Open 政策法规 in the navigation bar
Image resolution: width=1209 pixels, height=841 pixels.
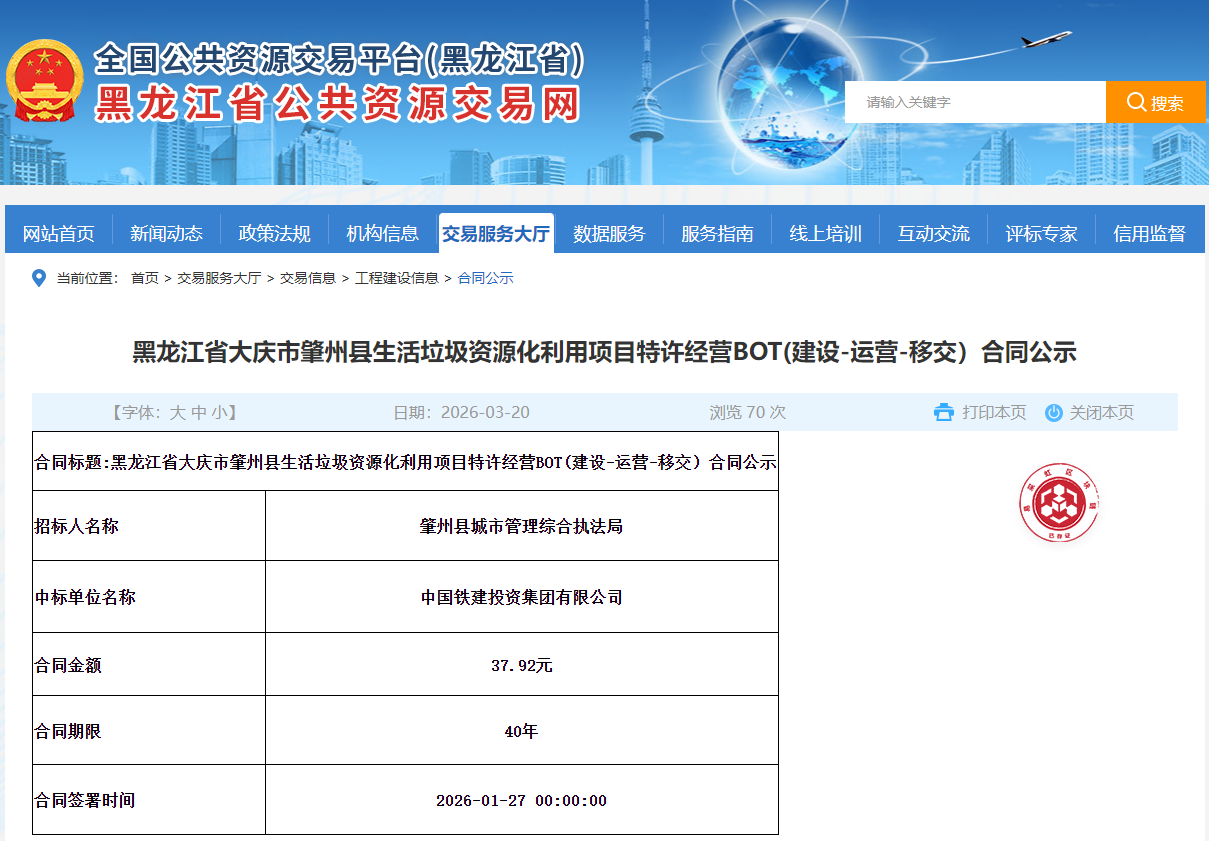click(275, 233)
